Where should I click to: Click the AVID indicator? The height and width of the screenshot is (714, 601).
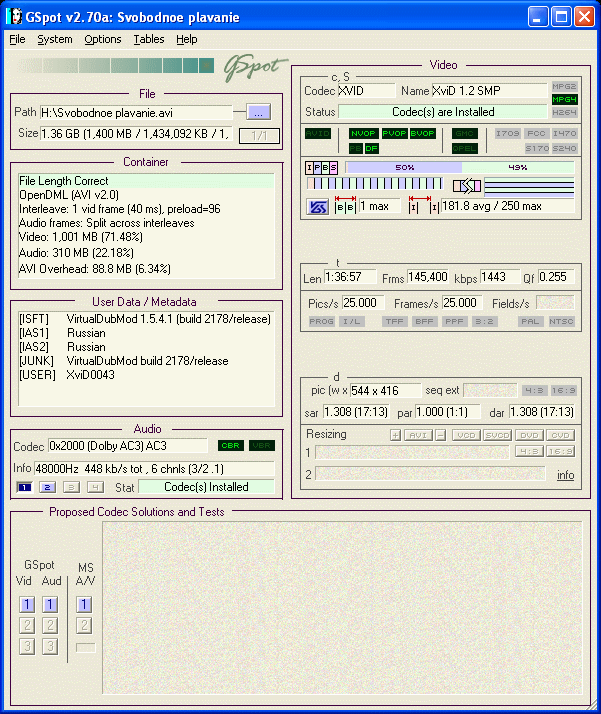coord(318,133)
